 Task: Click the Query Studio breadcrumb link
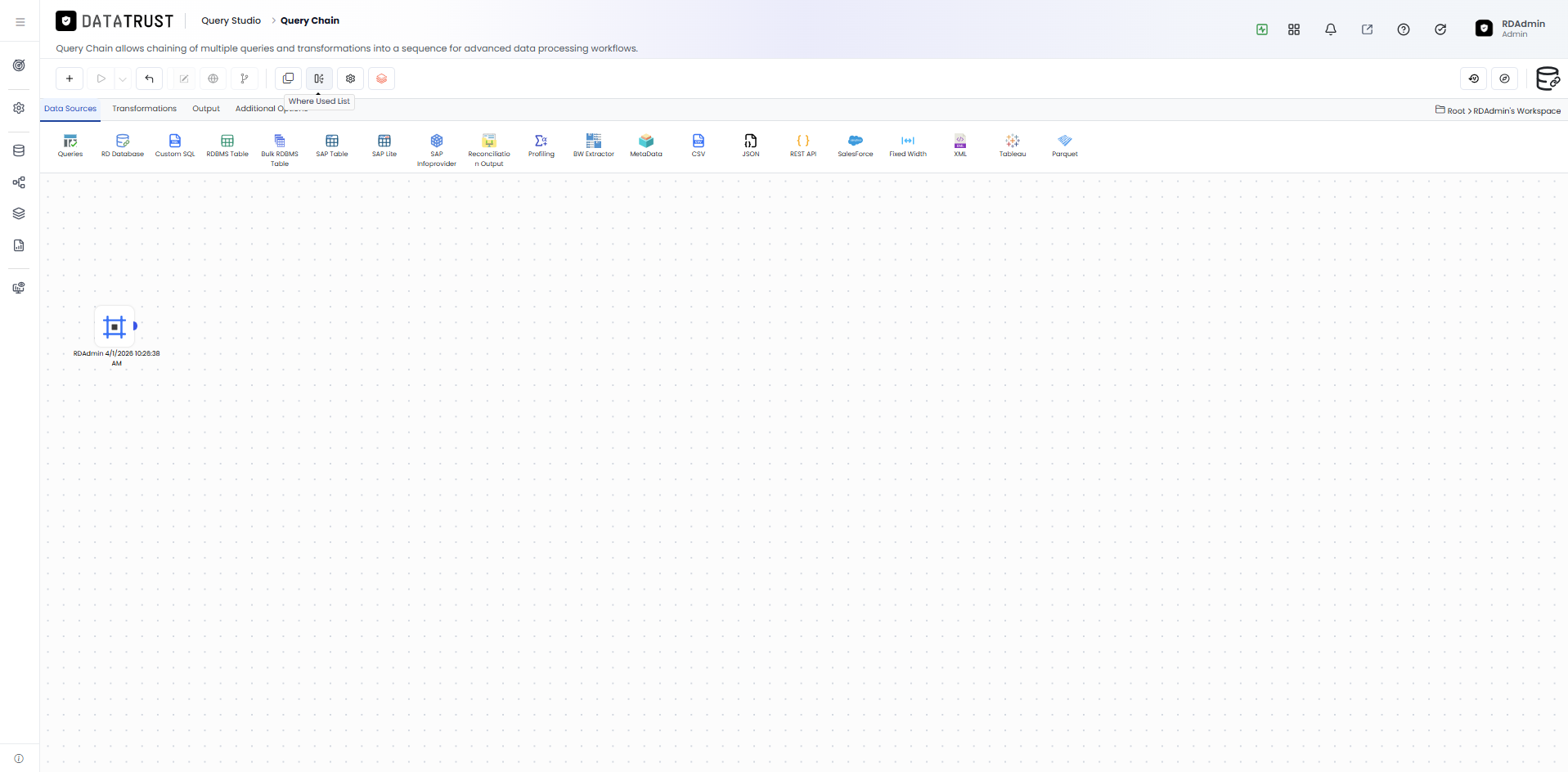coord(231,20)
